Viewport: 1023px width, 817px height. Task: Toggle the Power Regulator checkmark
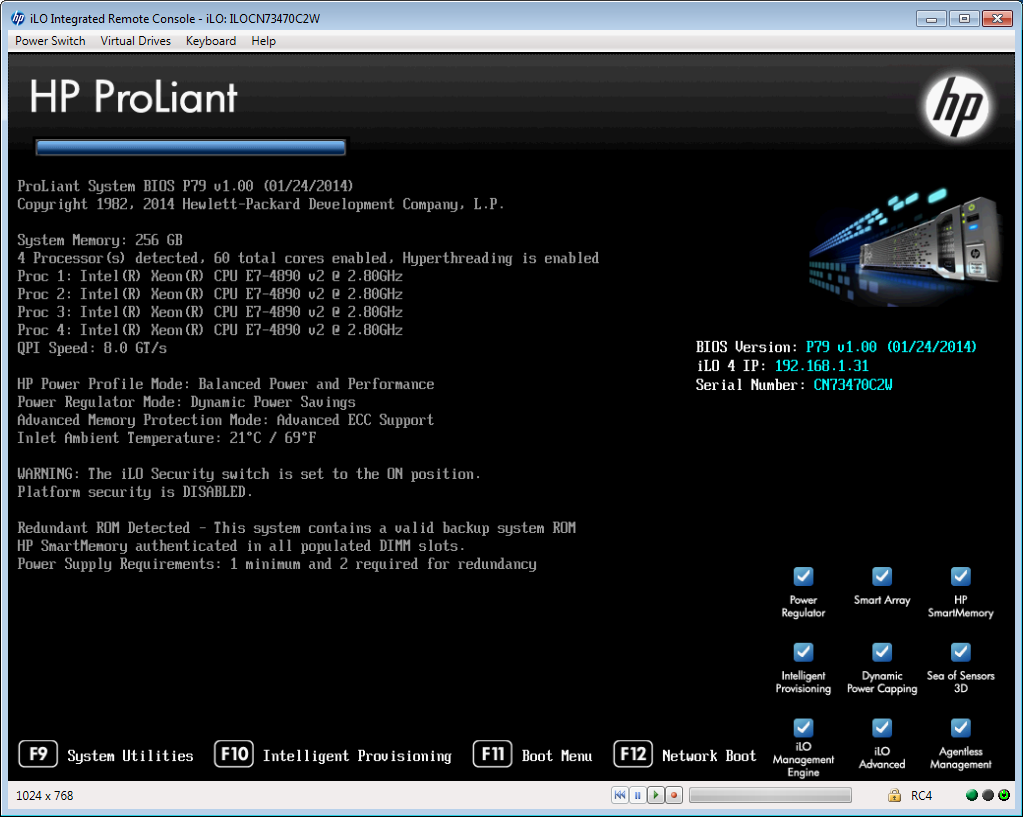tap(803, 576)
